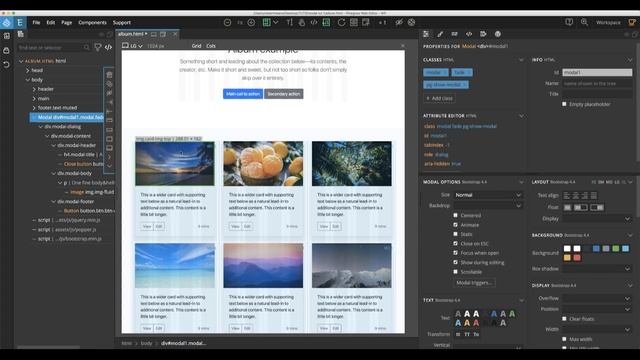Click the search magnifier icon at top right
640x360 pixels.
584,22
